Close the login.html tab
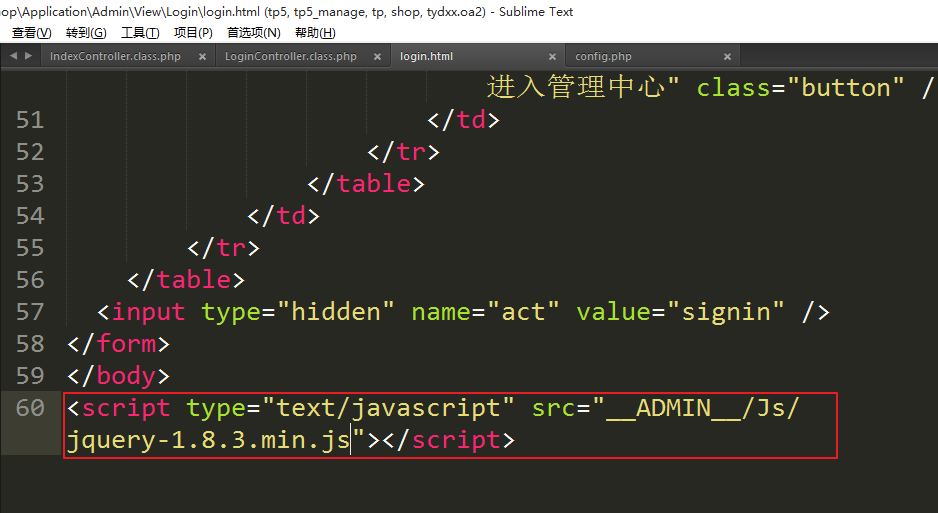 552,57
